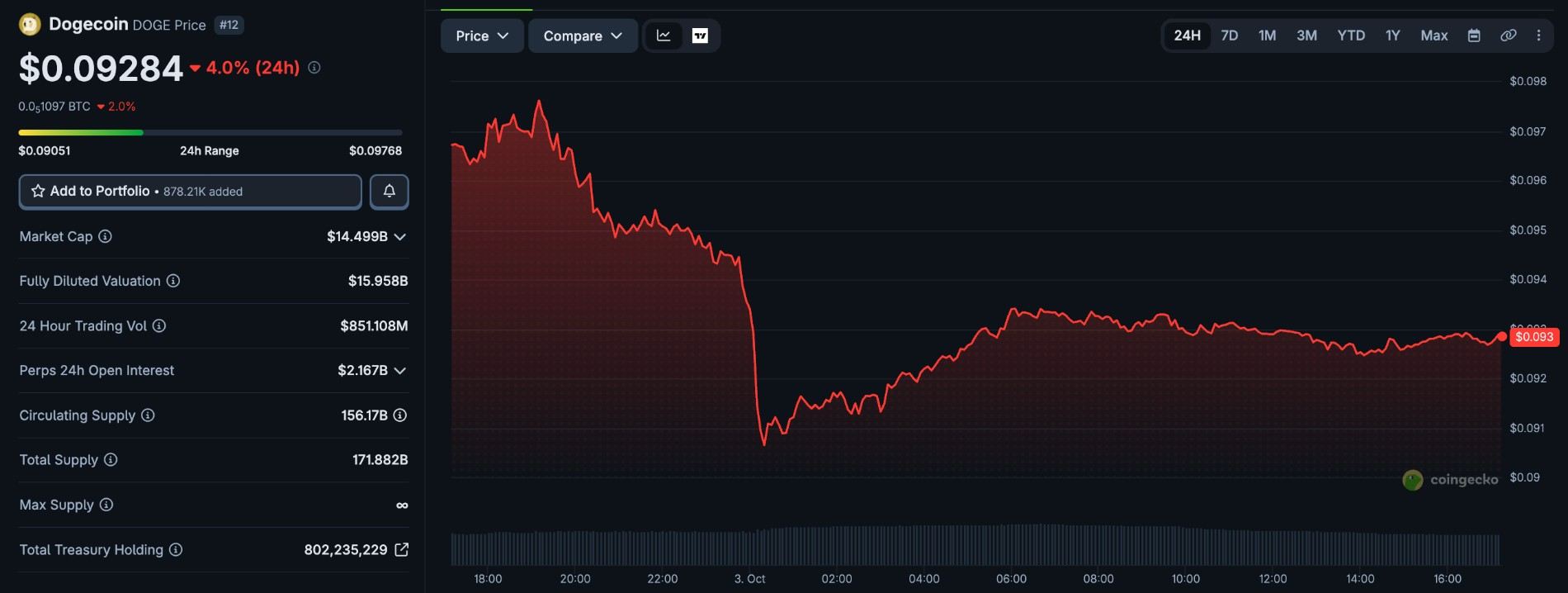1568x593 pixels.
Task: Click the 802,235,229 treasury holding value
Action: tap(346, 549)
